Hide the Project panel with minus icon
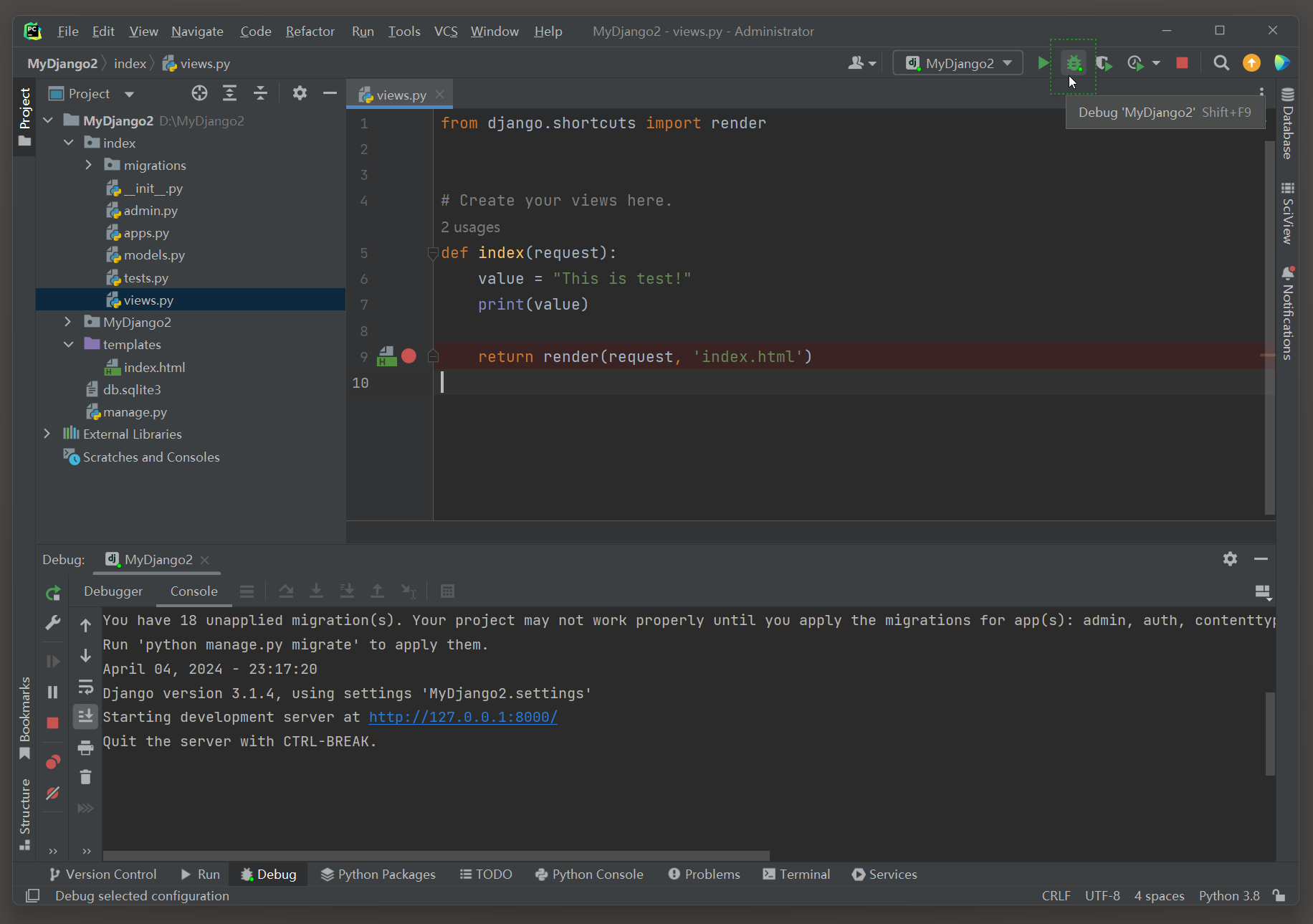1313x924 pixels. (x=330, y=93)
